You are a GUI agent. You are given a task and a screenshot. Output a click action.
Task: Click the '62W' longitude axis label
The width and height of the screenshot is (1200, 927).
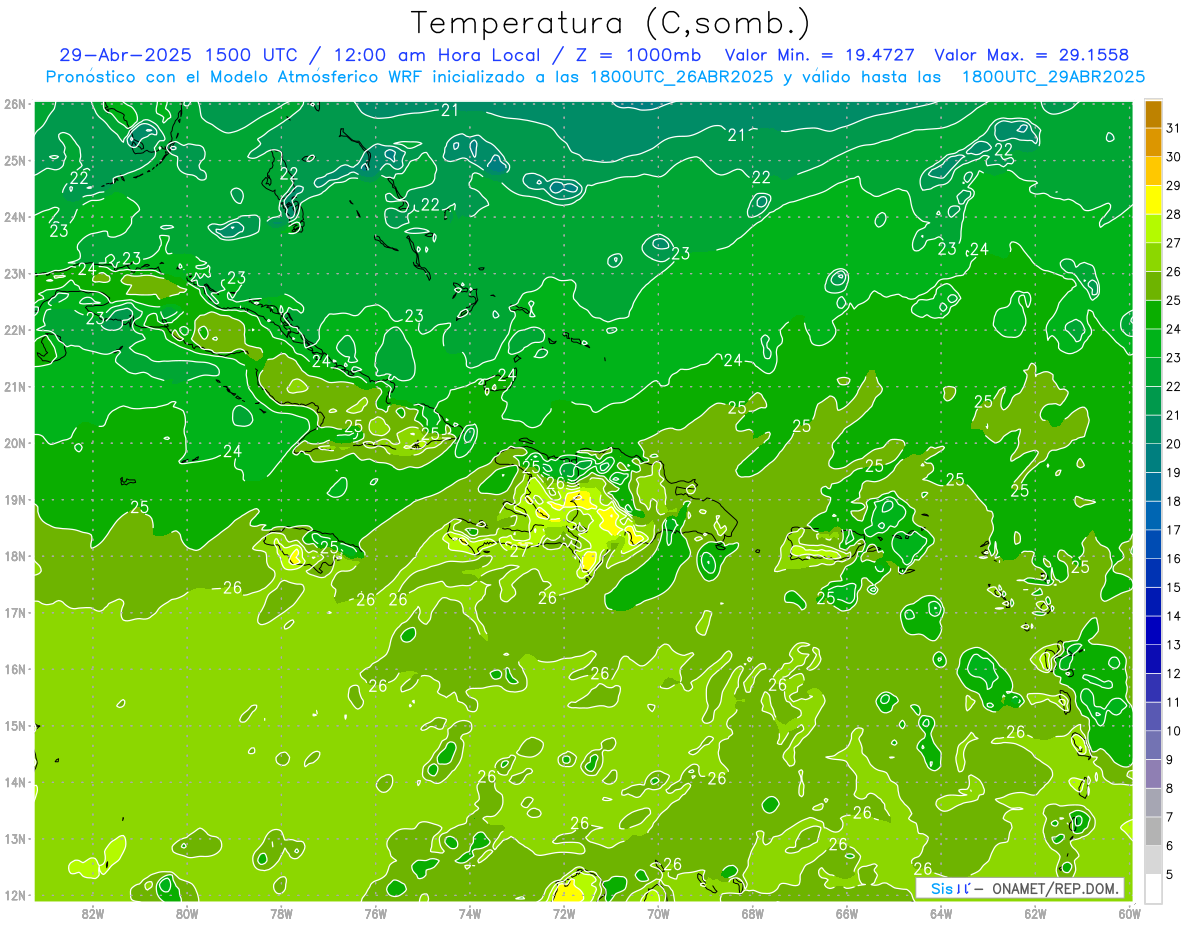[1035, 913]
